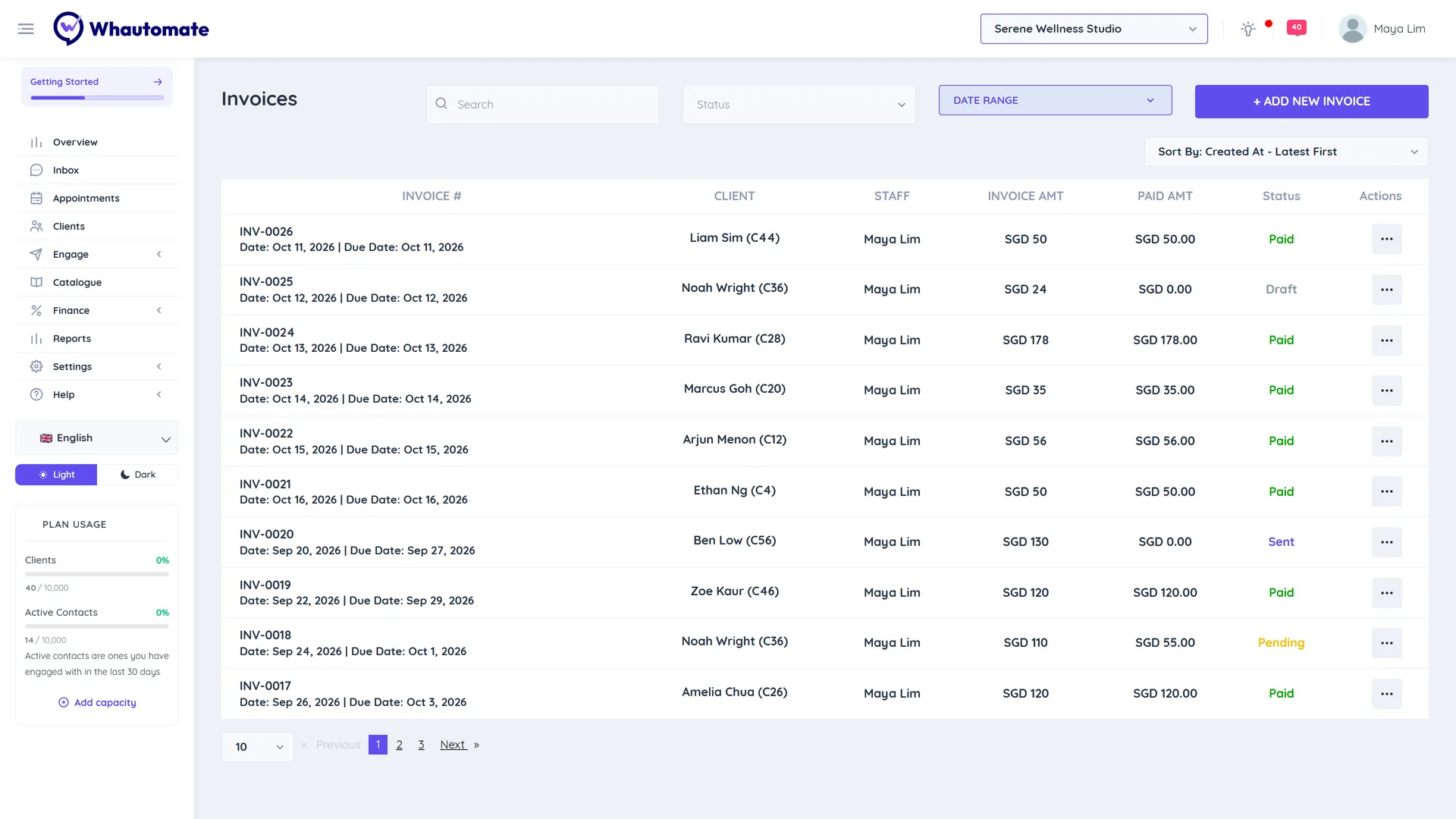
Task: Click the Clients usage progress bar
Action: tap(97, 574)
